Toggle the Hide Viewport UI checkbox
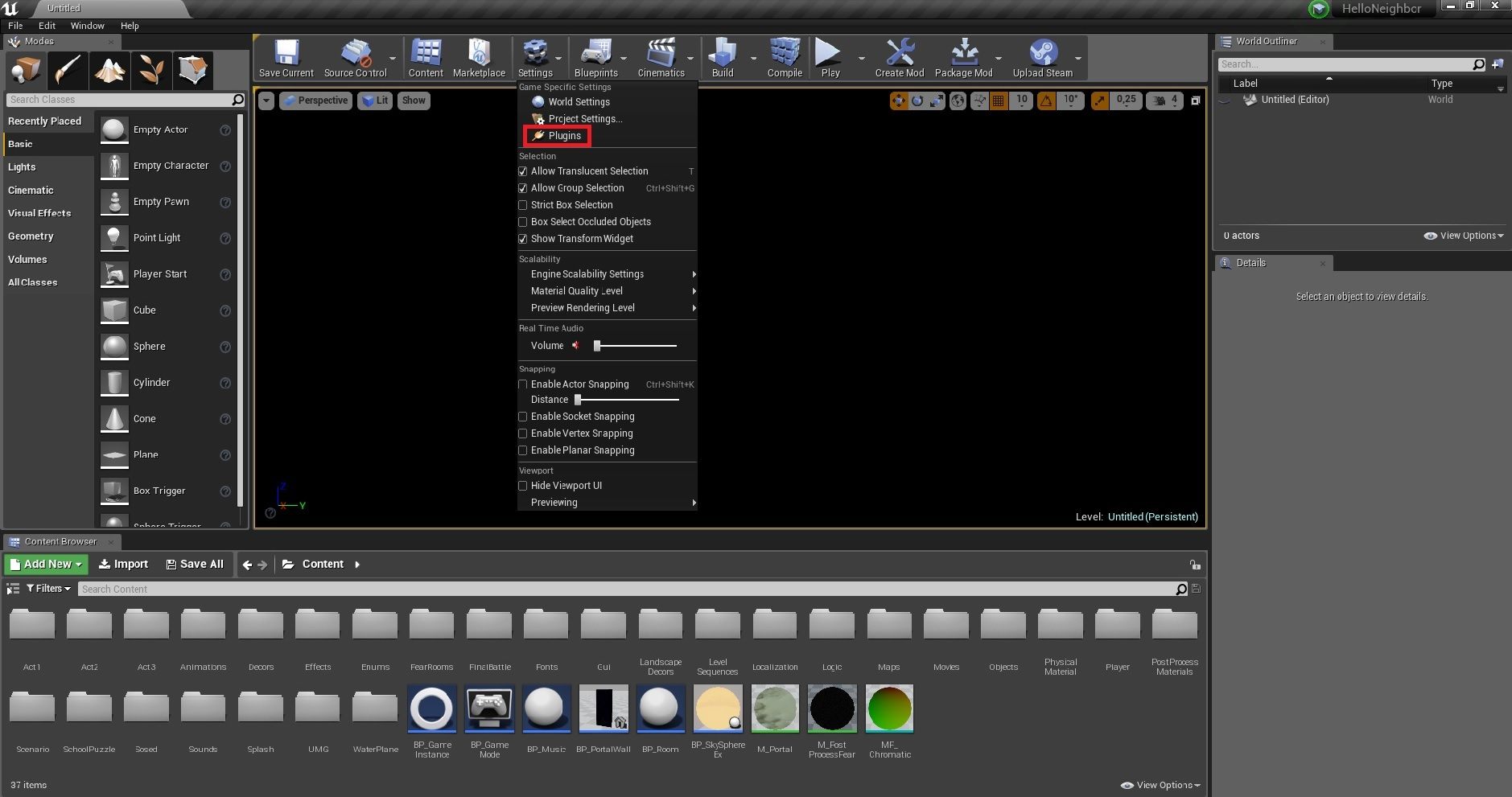 pyautogui.click(x=523, y=486)
